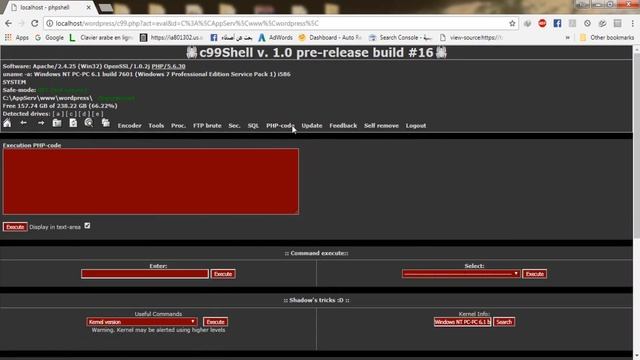Open the parent folder icon
This screenshot has height=360, width=640.
point(57,123)
